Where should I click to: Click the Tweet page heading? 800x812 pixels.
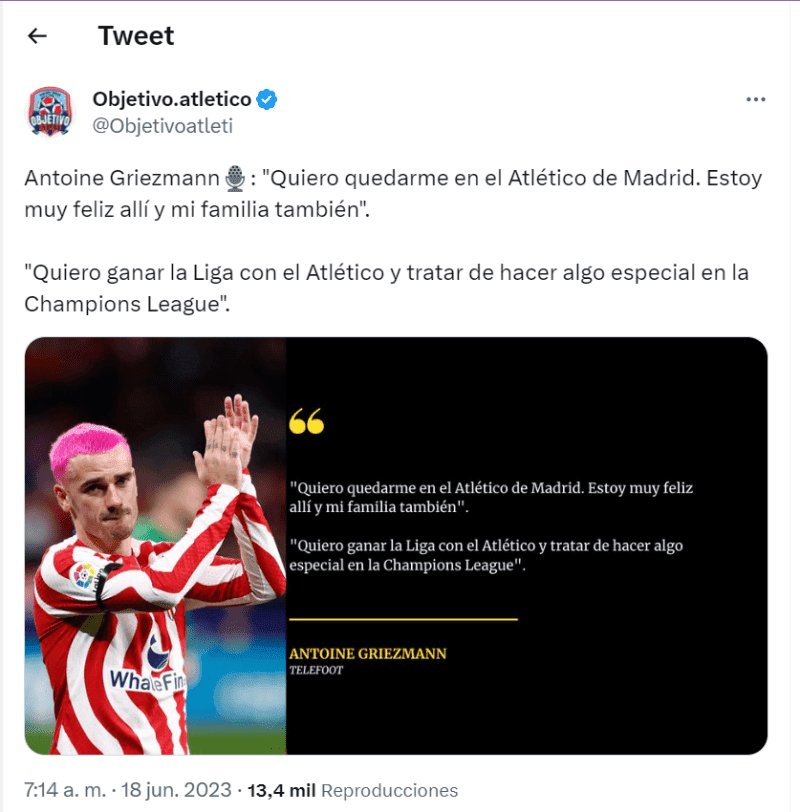point(136,36)
